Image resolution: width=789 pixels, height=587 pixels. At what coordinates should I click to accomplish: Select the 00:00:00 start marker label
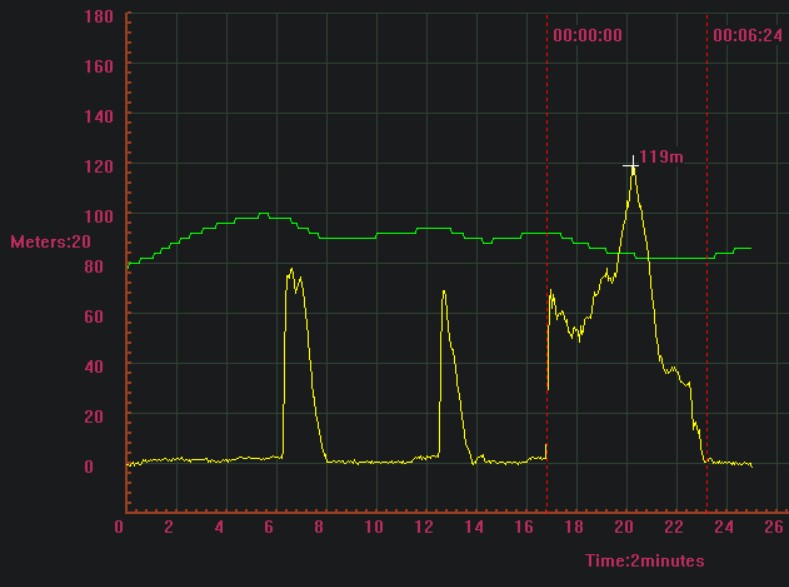tap(587, 35)
